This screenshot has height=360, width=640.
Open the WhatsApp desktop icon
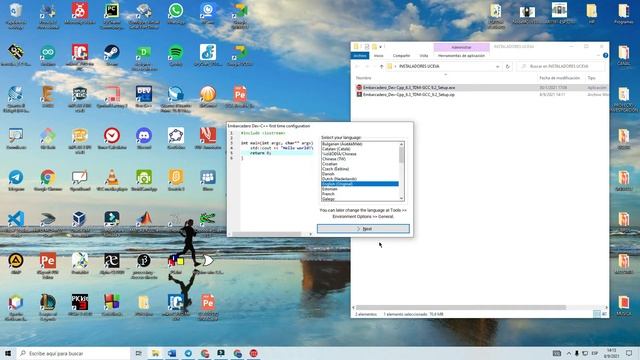click(x=176, y=14)
